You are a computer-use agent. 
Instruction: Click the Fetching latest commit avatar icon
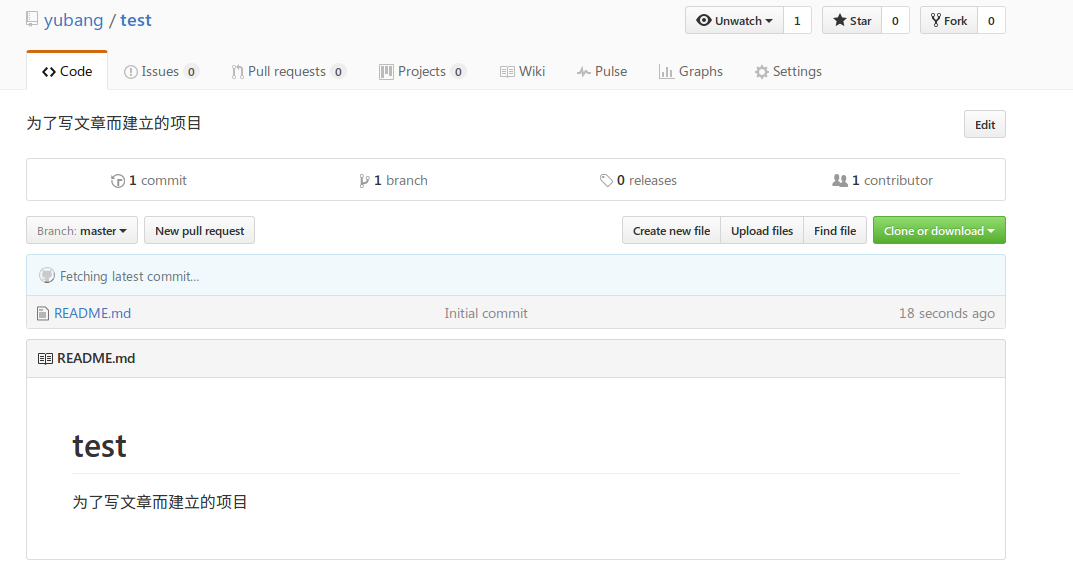47,276
